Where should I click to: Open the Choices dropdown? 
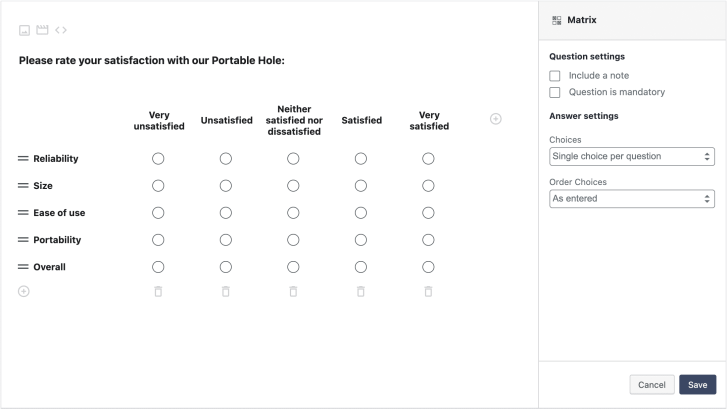pyautogui.click(x=631, y=156)
